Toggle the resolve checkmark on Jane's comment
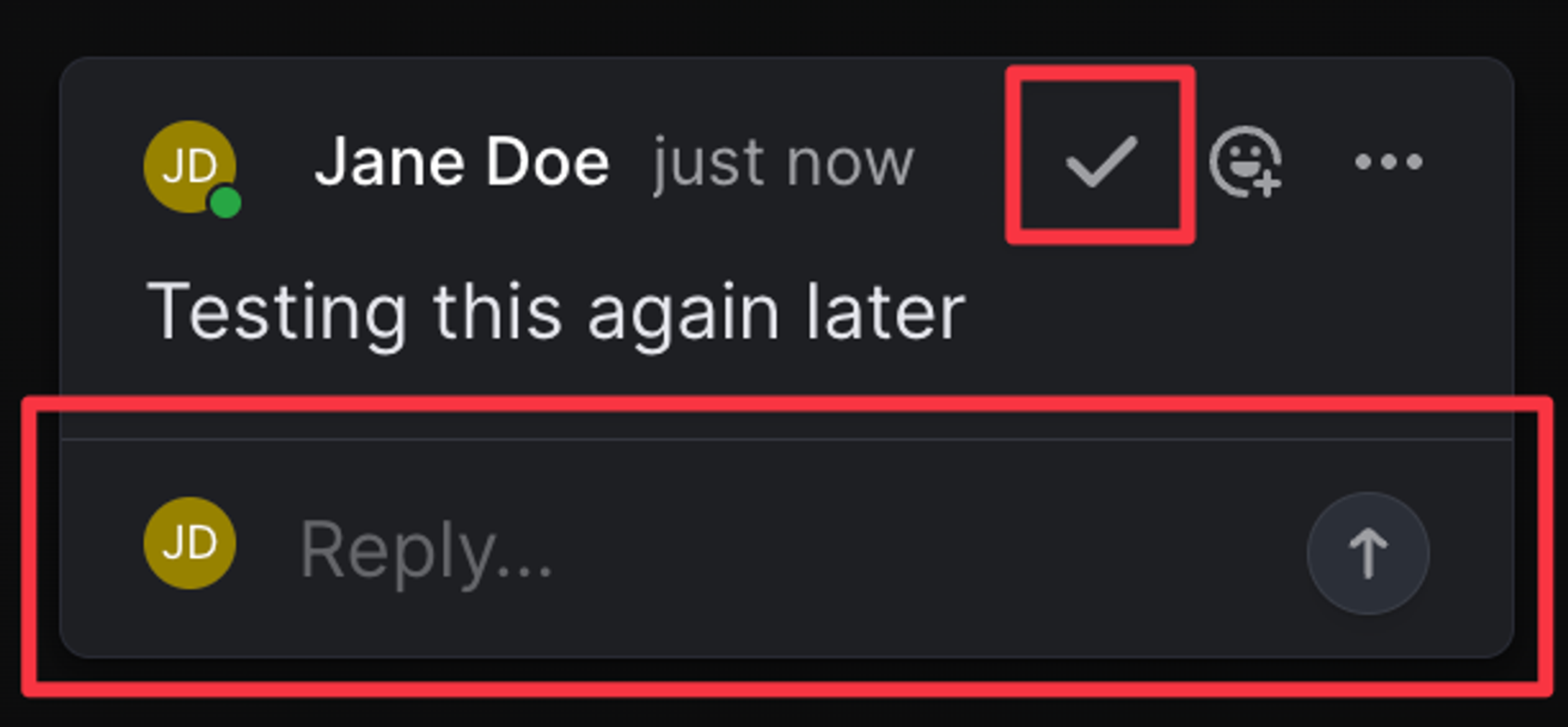 [x=1100, y=162]
